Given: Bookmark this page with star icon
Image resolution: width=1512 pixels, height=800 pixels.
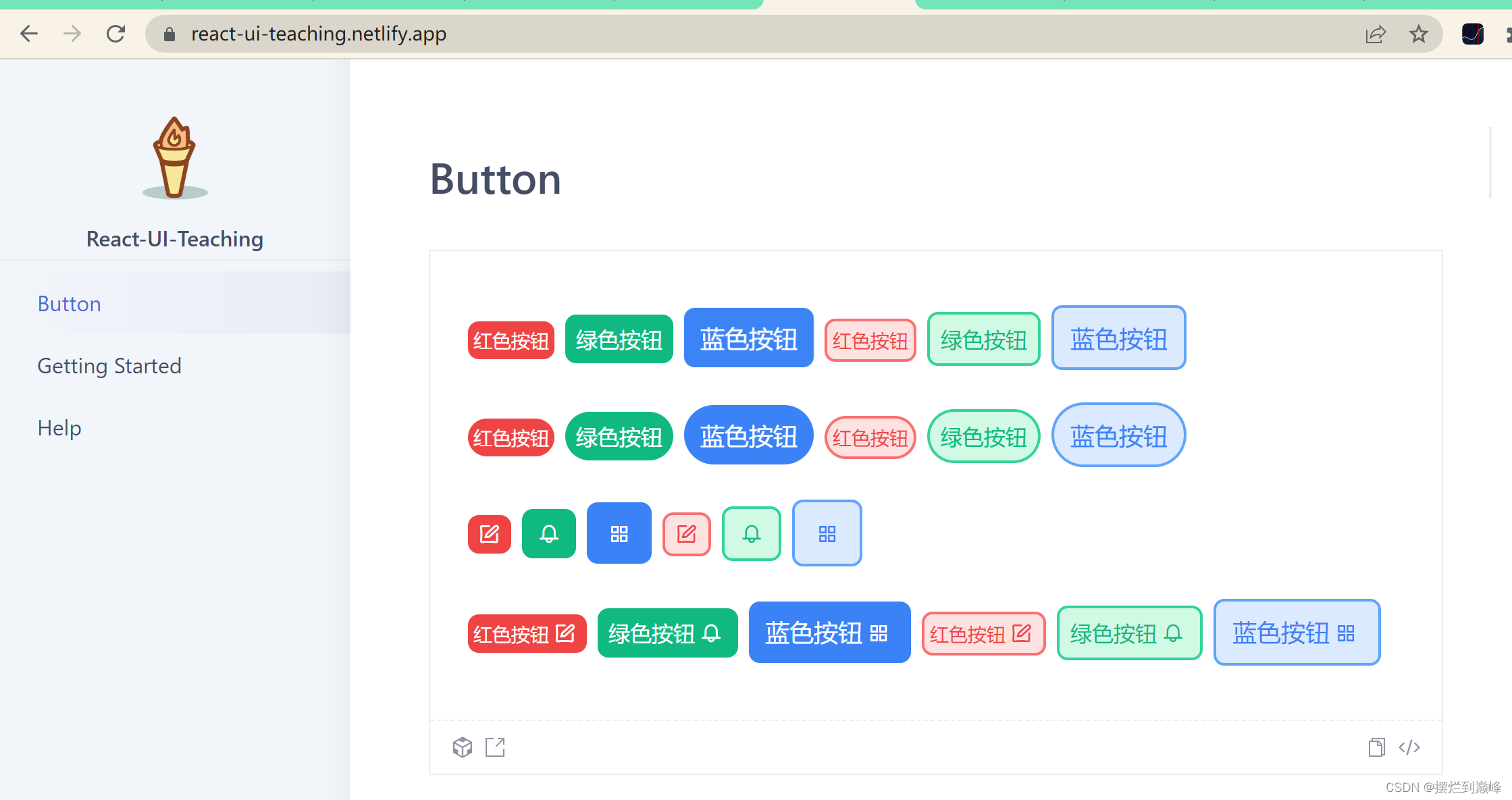Looking at the screenshot, I should 1418,34.
